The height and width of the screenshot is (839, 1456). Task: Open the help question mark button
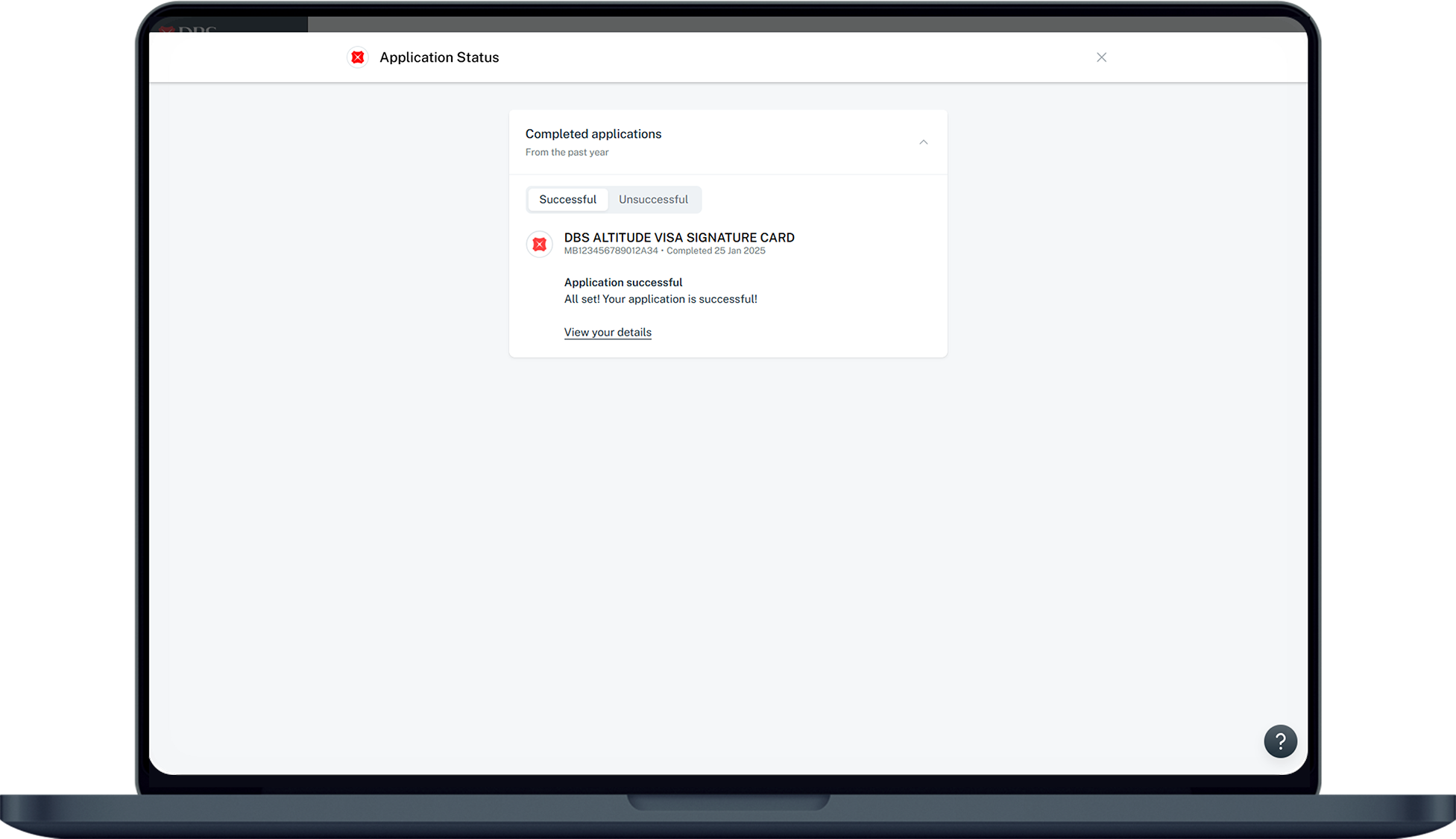coord(1280,741)
